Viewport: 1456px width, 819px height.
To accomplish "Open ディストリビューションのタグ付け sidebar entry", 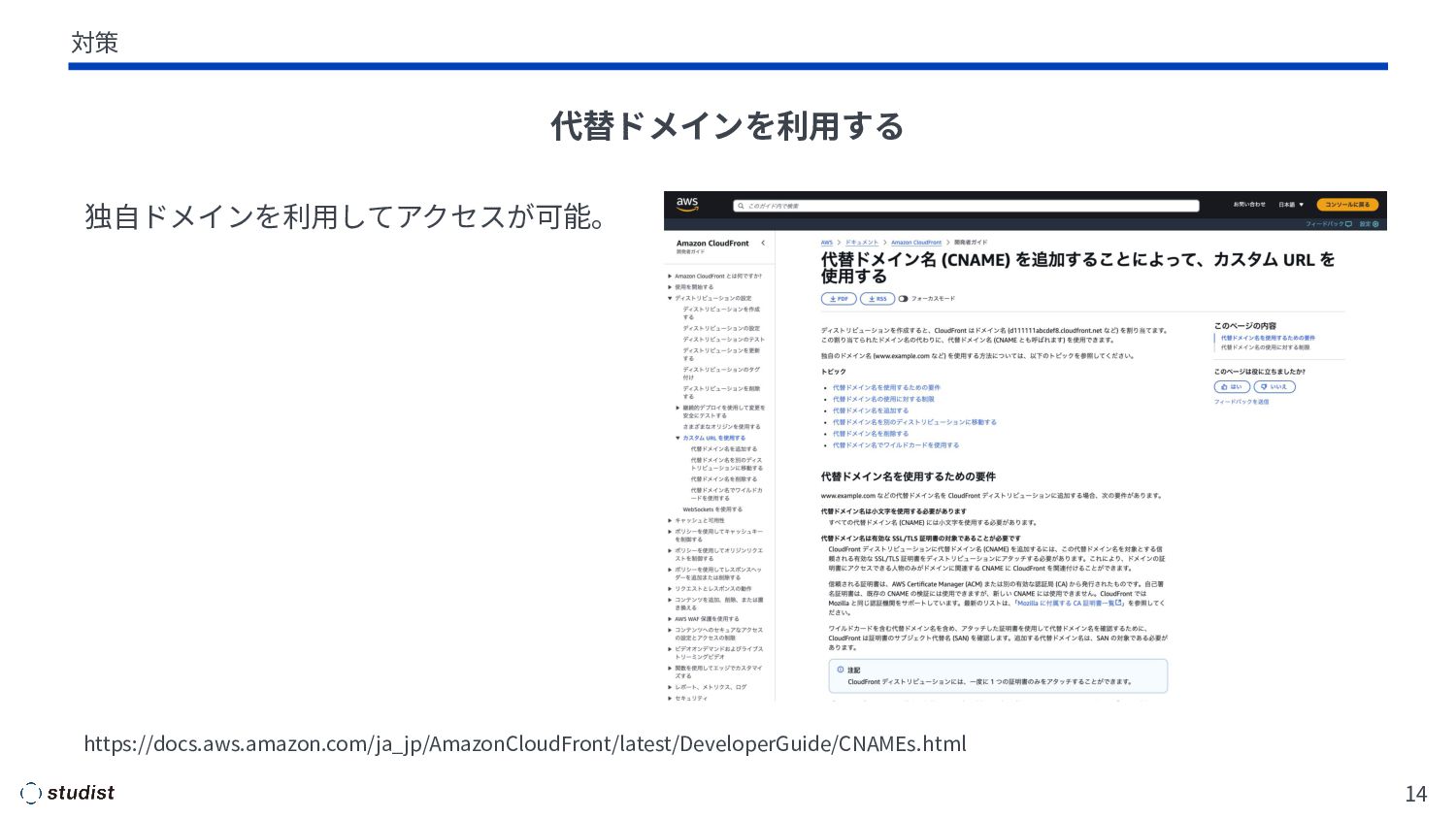I will (721, 374).
